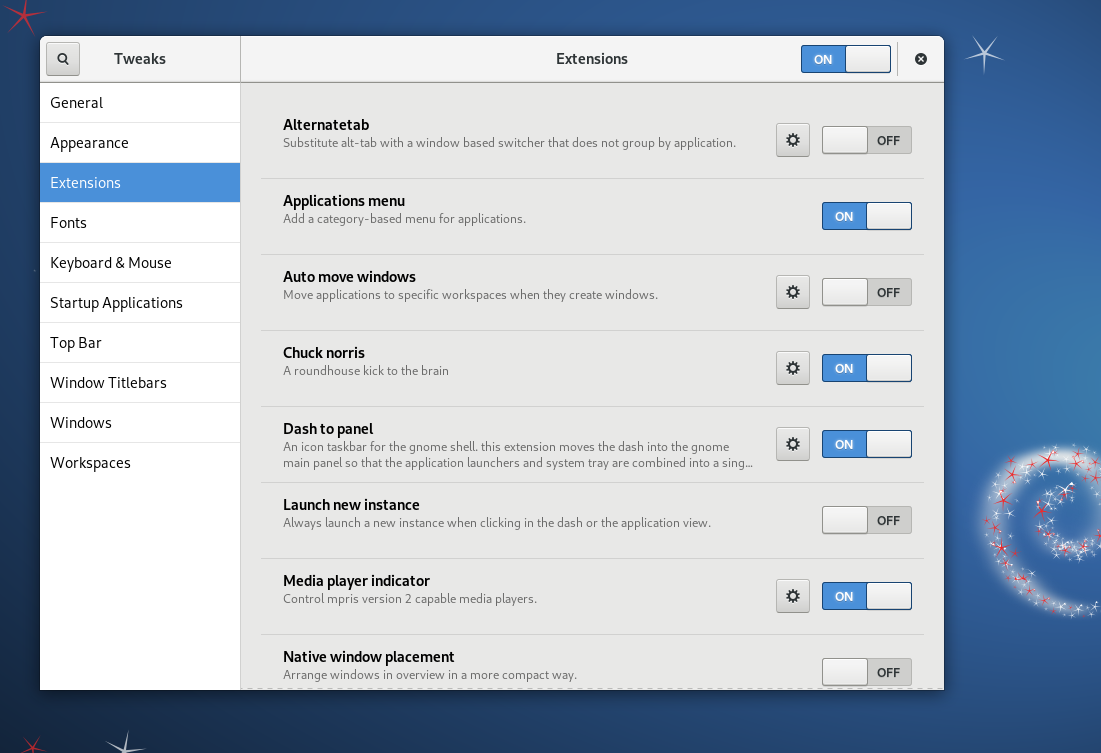Click the Tweaks title in the header

[x=140, y=59]
